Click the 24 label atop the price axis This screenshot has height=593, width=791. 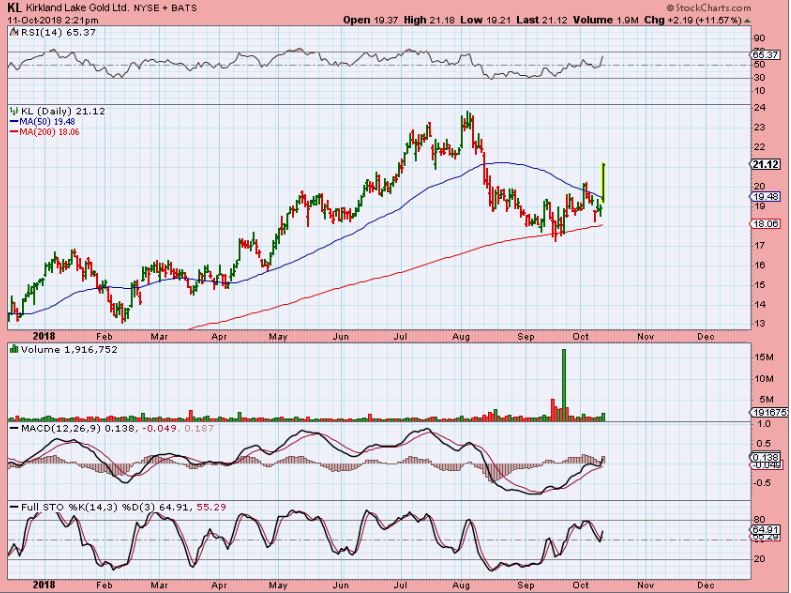click(x=760, y=107)
